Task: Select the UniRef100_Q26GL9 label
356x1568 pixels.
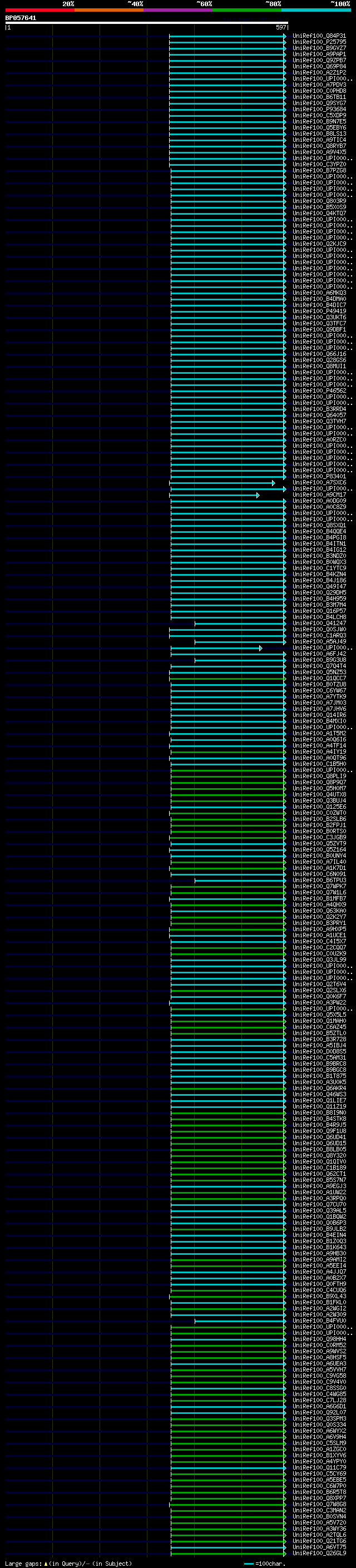Action: [x=319, y=1553]
